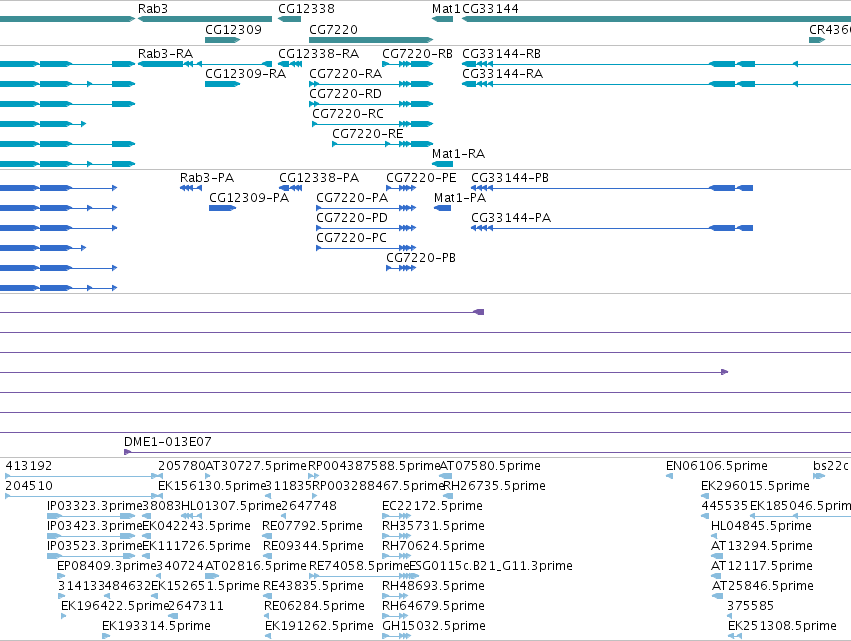The height and width of the screenshot is (641, 851).
Task: Select the EK191262.5prime EST label
Action: click(x=319, y=626)
